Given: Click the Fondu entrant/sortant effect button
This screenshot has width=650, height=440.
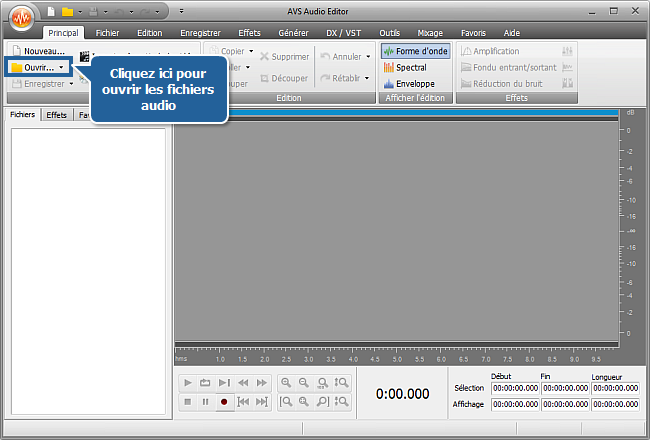Looking at the screenshot, I should (x=509, y=67).
